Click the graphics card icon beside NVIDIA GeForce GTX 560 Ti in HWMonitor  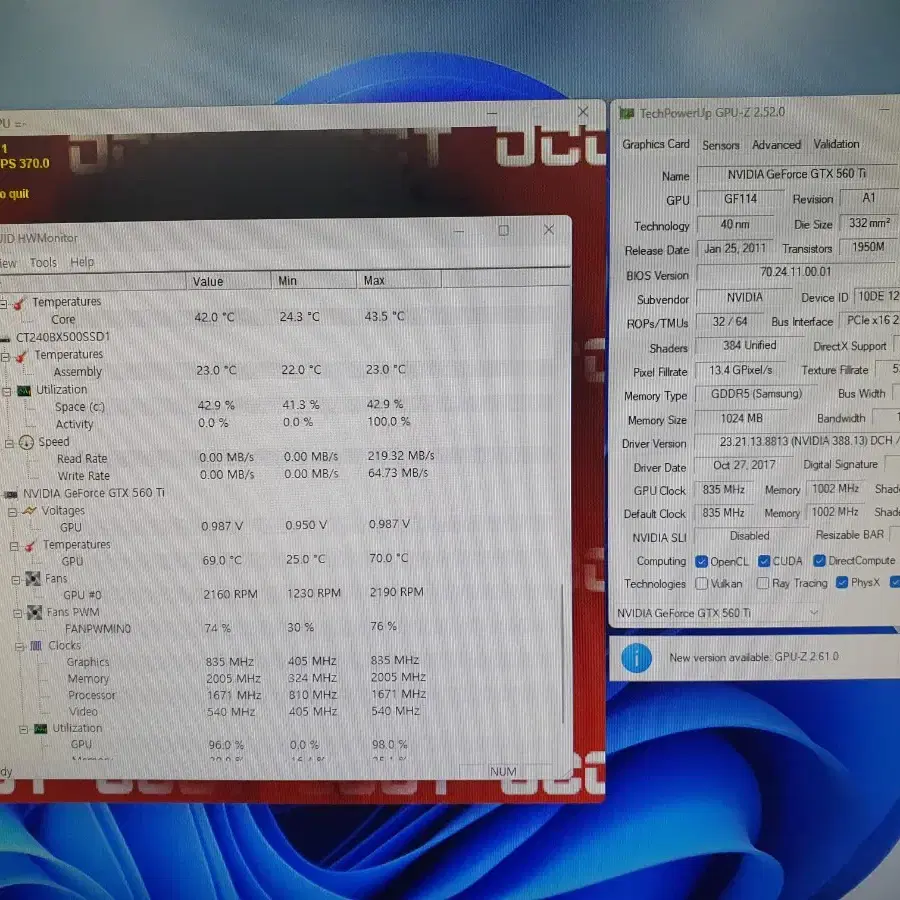coord(11,494)
